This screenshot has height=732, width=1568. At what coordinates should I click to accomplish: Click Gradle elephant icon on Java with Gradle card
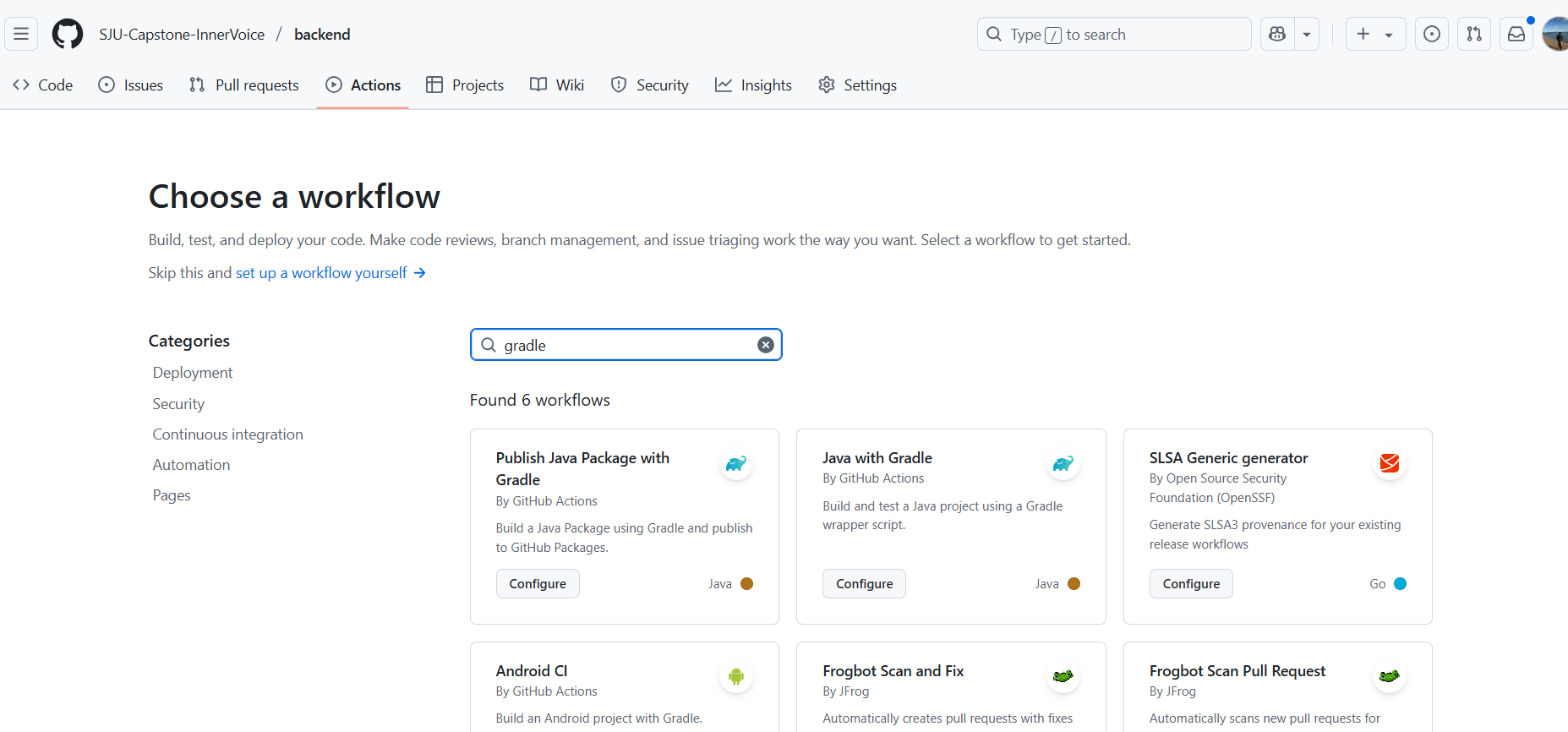pyautogui.click(x=1063, y=463)
